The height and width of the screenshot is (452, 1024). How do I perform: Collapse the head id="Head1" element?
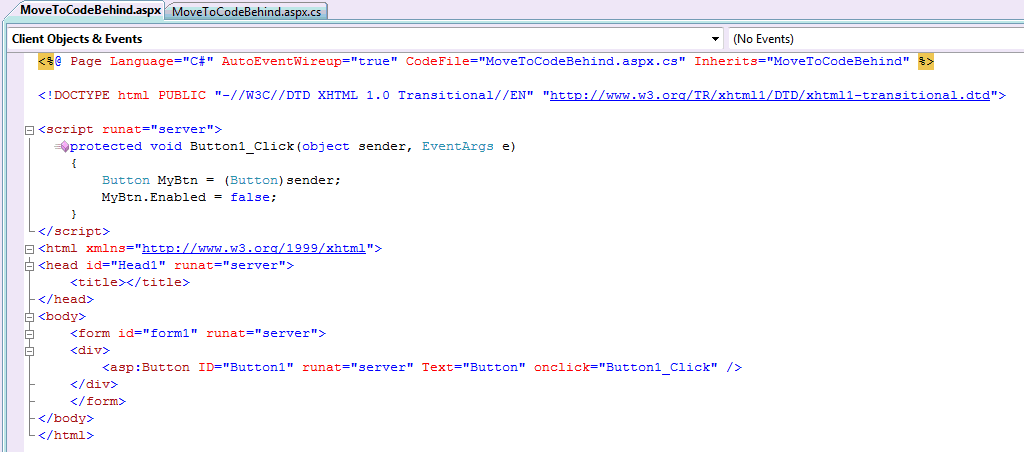click(29, 265)
